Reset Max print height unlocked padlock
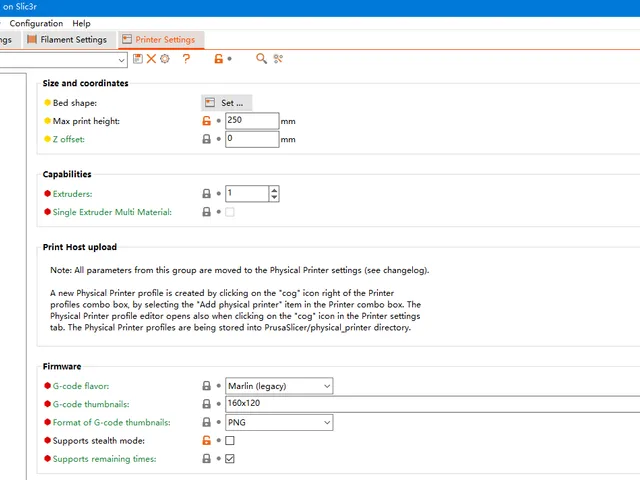This screenshot has height=480, width=640. [207, 121]
